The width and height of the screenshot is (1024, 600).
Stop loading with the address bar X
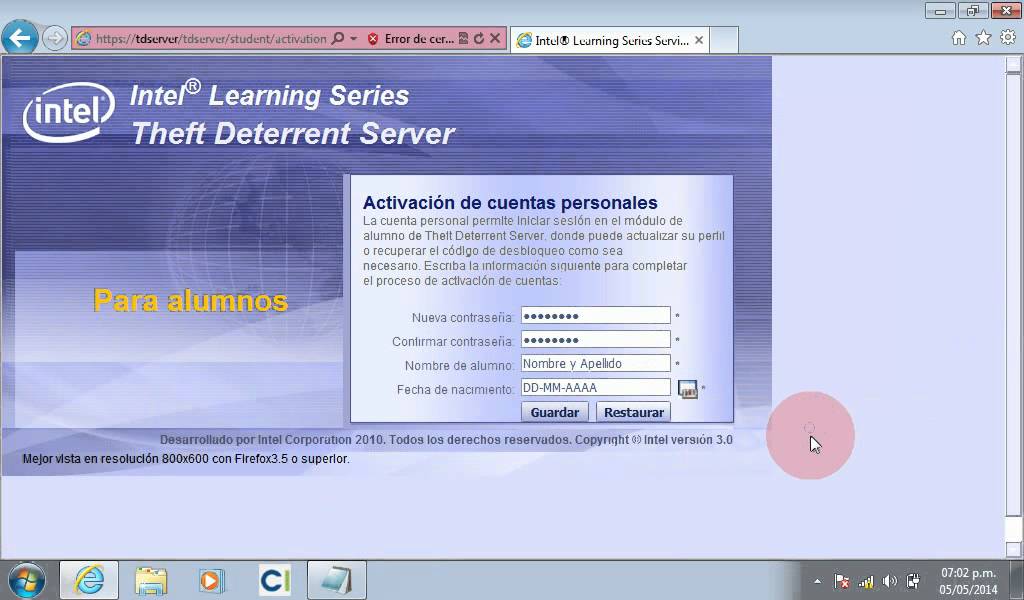(x=495, y=39)
